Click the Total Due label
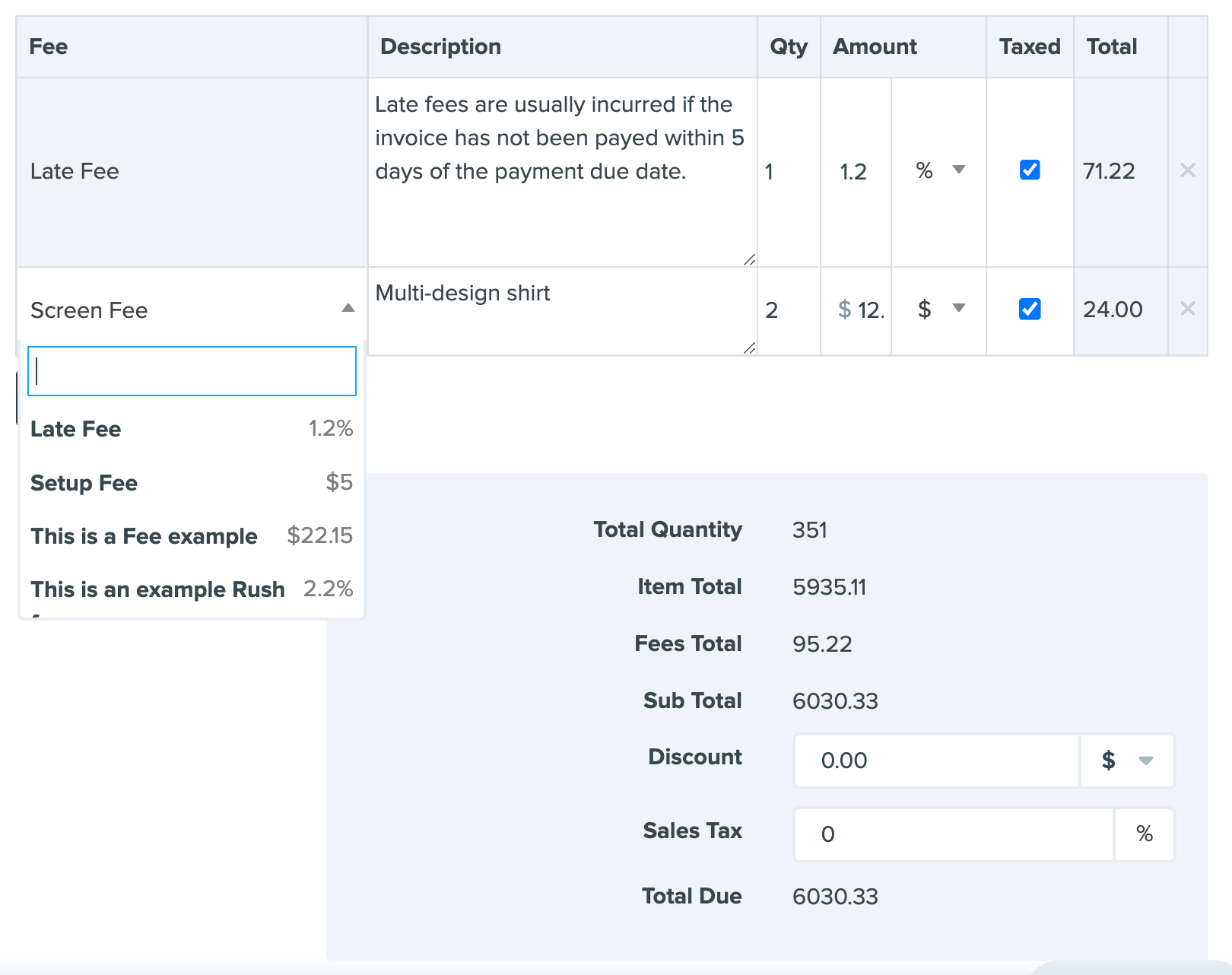Screen dimensions: 1232x975 pyautogui.click(x=692, y=896)
